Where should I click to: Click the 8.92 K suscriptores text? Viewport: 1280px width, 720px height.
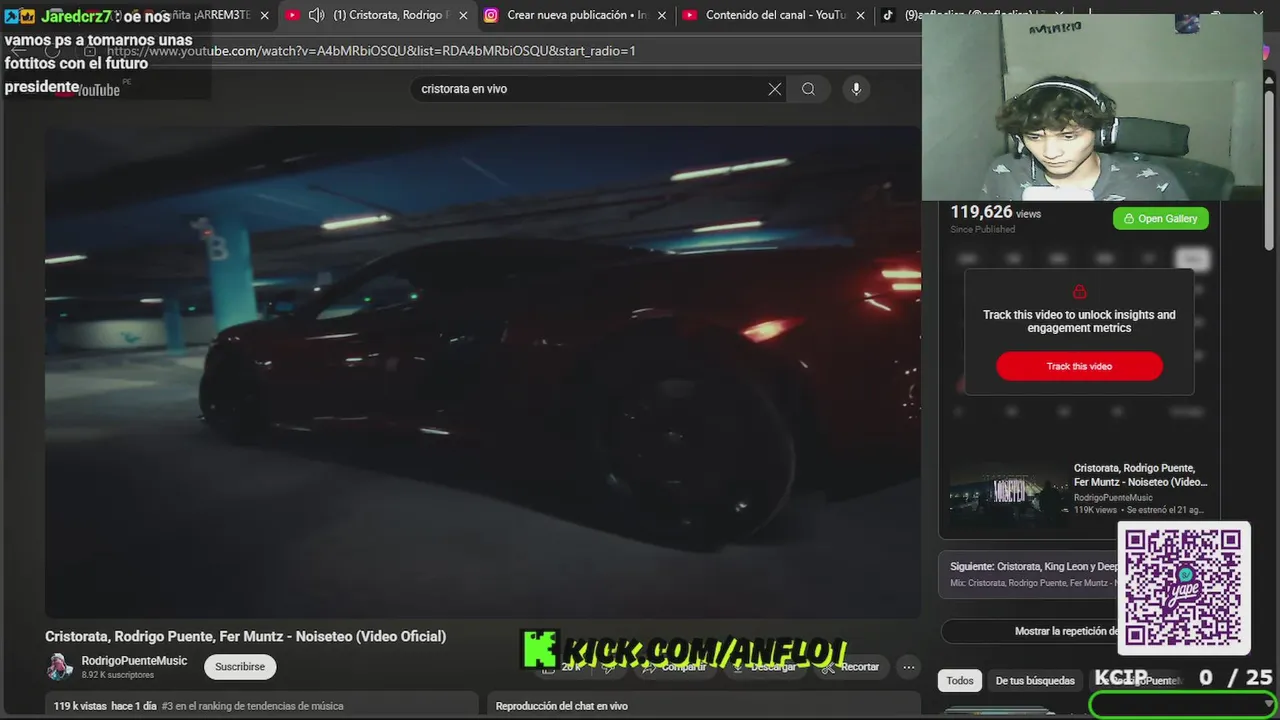tap(118, 675)
